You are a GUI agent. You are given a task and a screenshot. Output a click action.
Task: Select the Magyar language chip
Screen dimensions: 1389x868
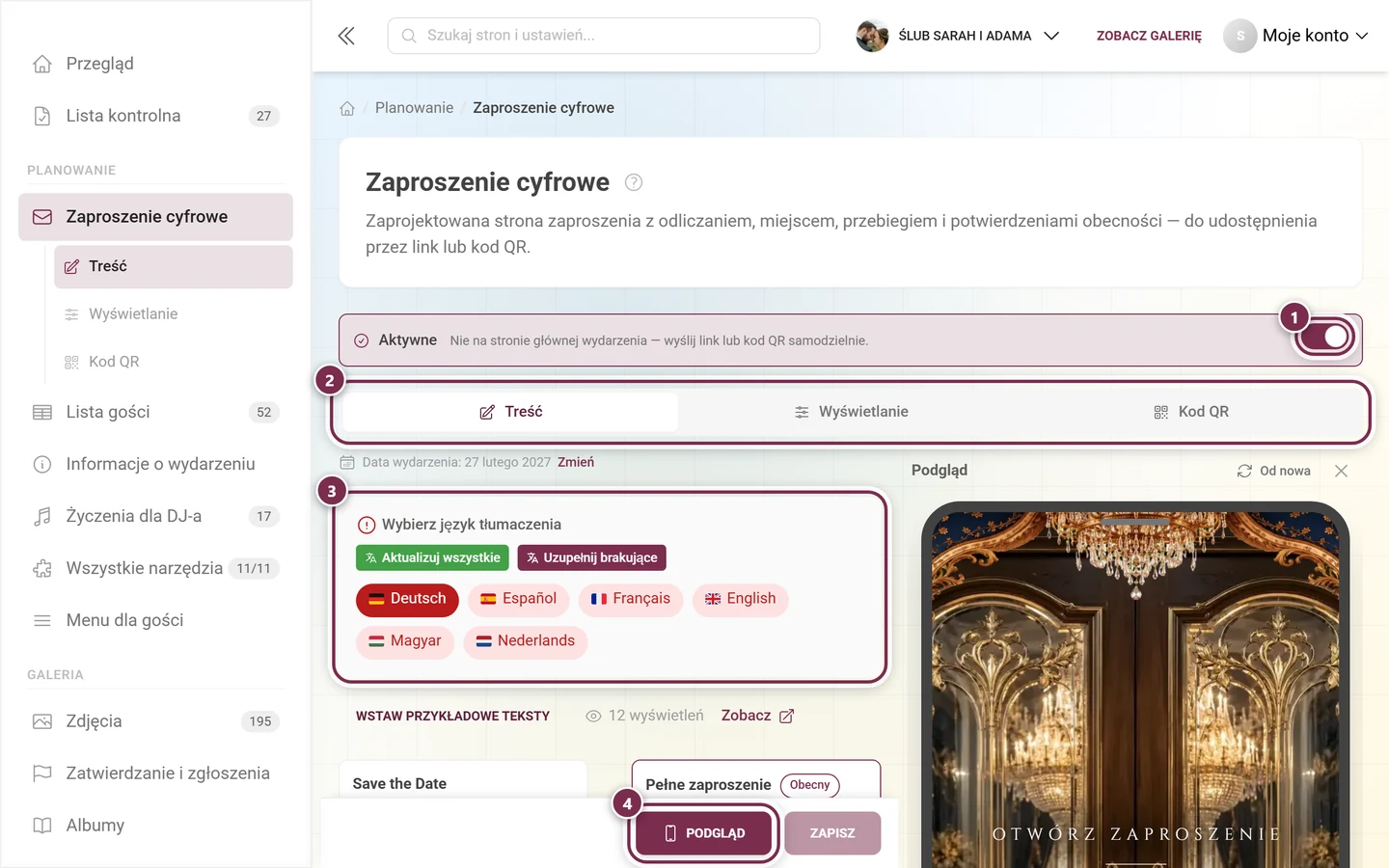[405, 641]
